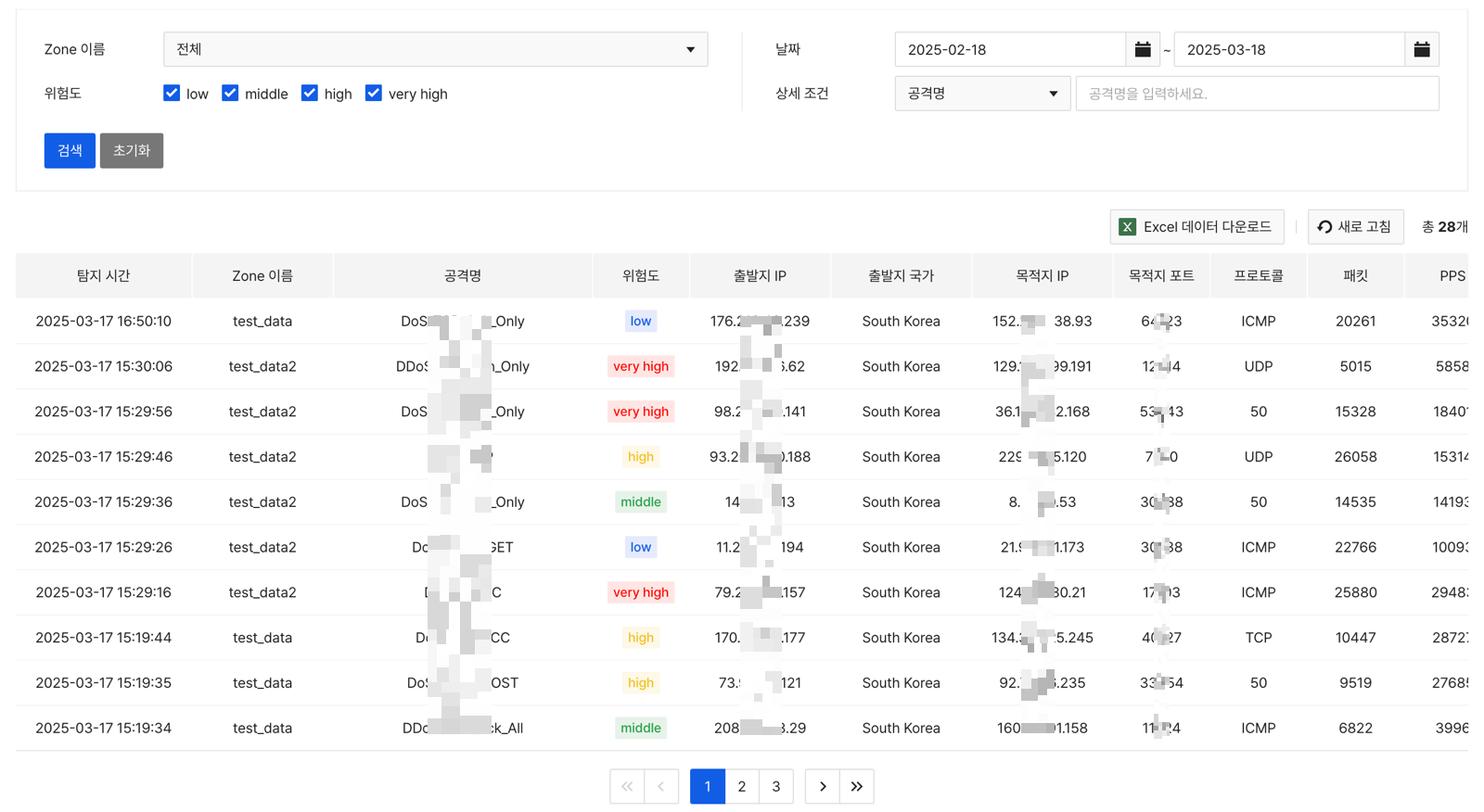Click the high badge in 15:29:46 row
Screen dimensions: 1484x812
[x=641, y=457]
